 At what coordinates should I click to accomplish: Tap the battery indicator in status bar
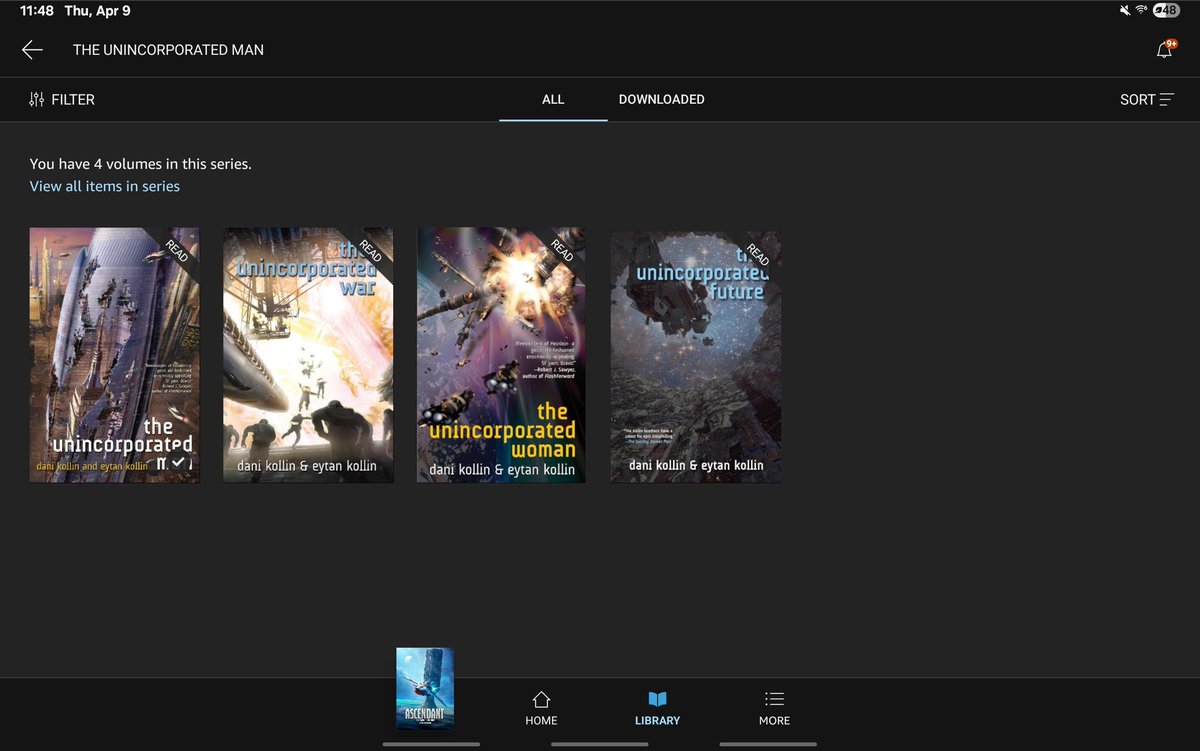point(1166,10)
